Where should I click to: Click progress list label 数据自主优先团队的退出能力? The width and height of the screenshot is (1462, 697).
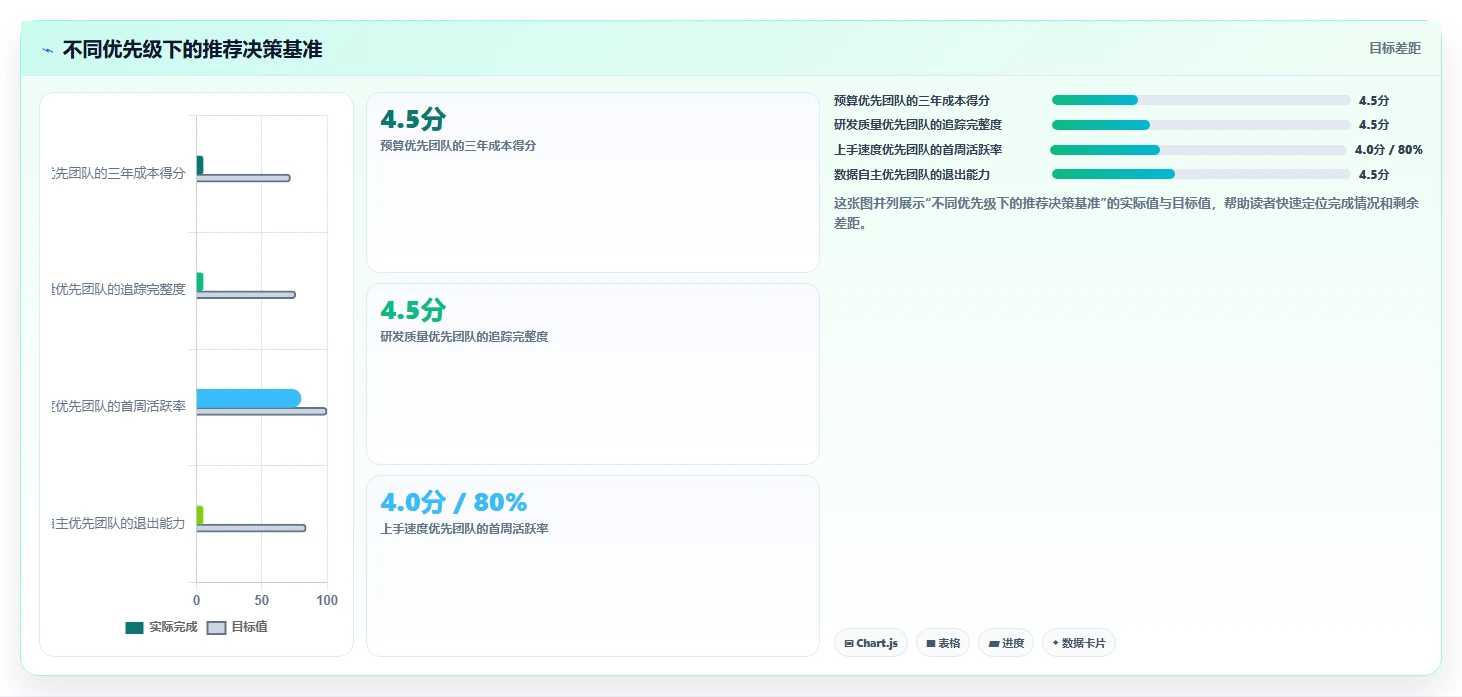(x=912, y=174)
